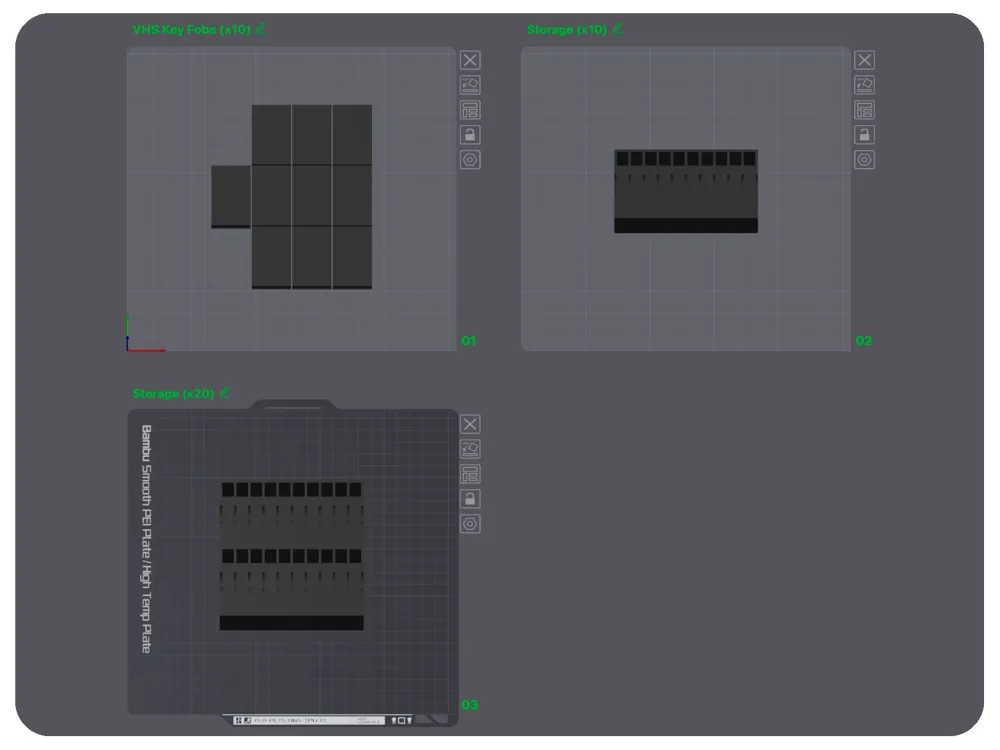This screenshot has width=1000, height=750.
Task: Clear objects from Storage (x10) plate
Action: pyautogui.click(x=864, y=60)
